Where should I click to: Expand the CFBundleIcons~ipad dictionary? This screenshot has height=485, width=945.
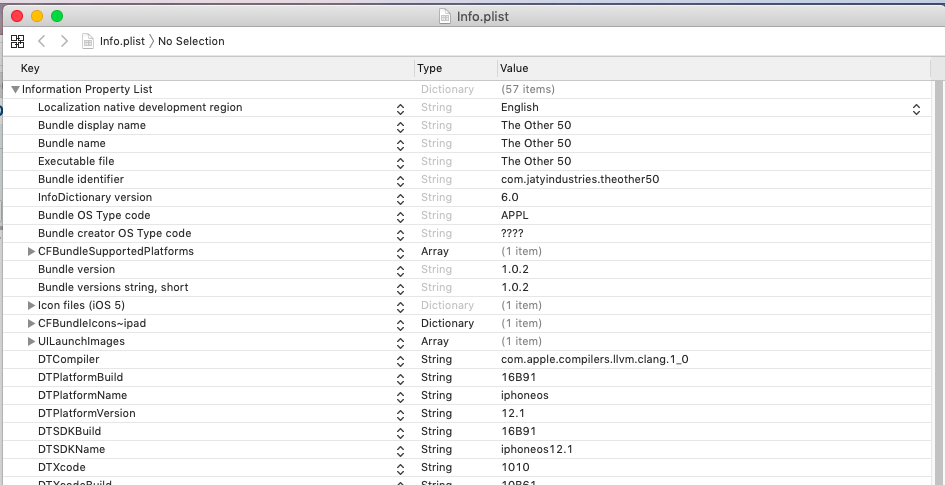tap(31, 323)
